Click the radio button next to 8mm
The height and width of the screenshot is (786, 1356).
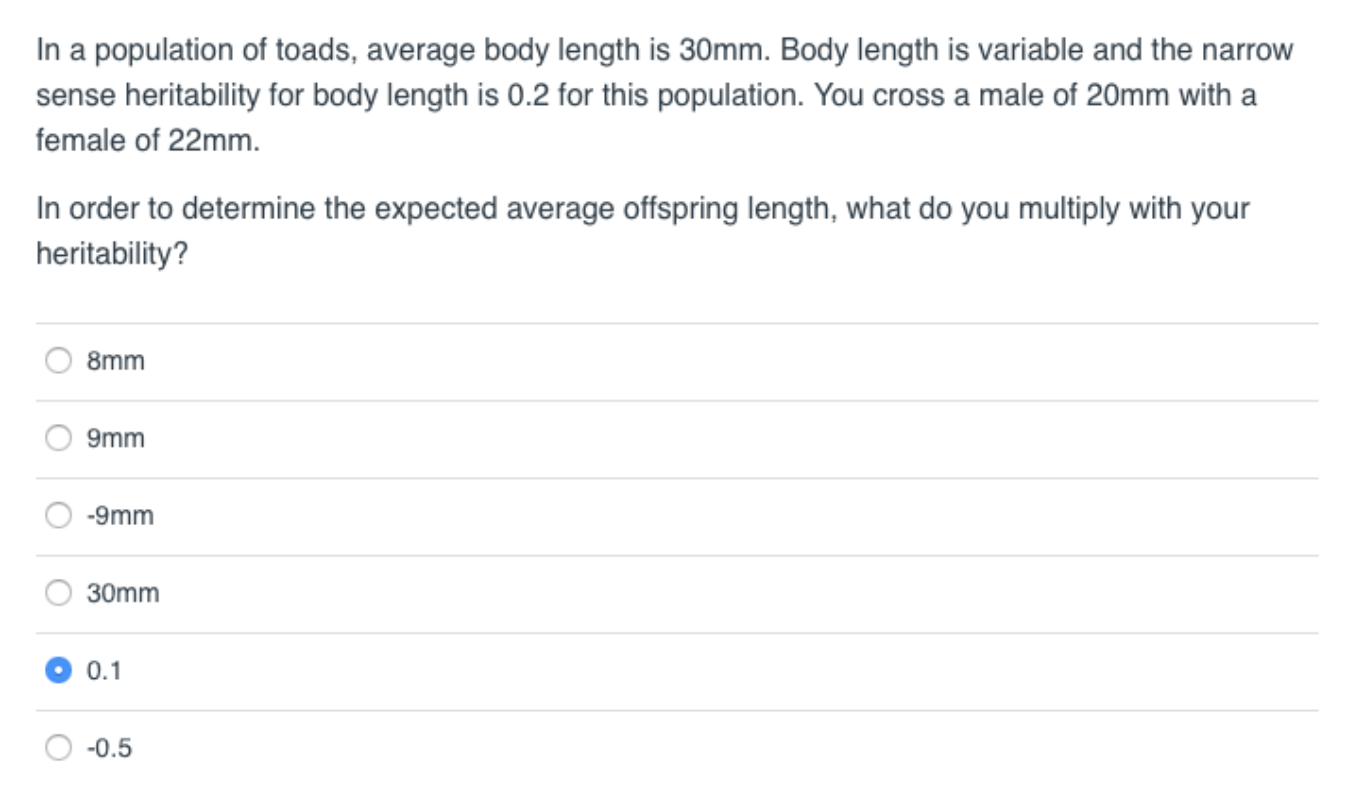tap(57, 360)
